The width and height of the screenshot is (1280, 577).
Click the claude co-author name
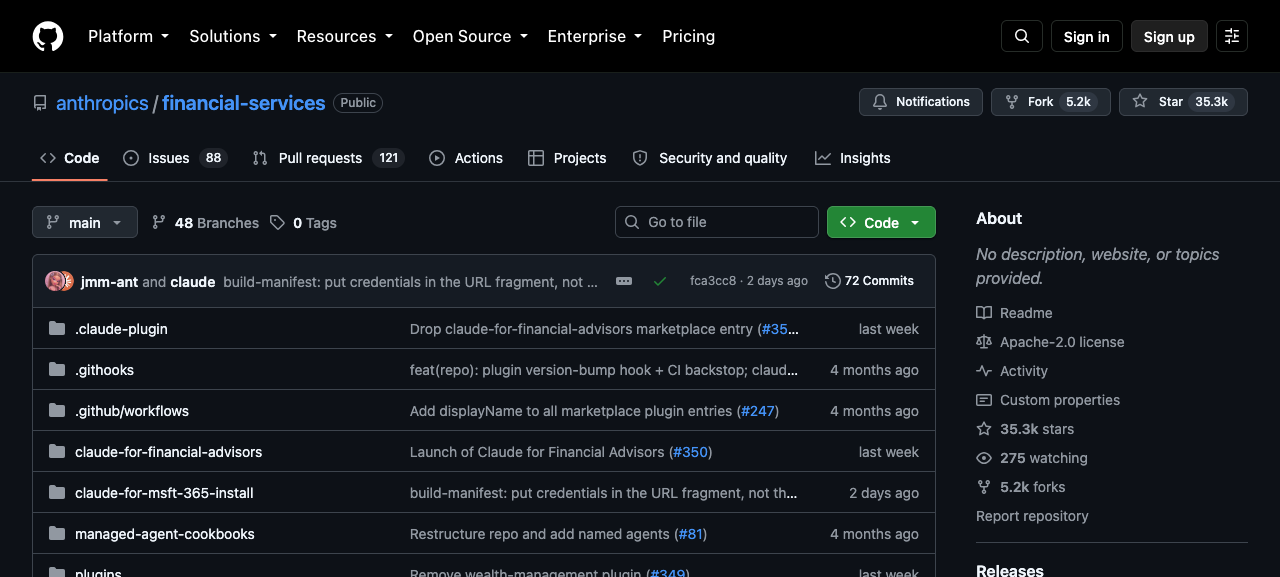193,281
